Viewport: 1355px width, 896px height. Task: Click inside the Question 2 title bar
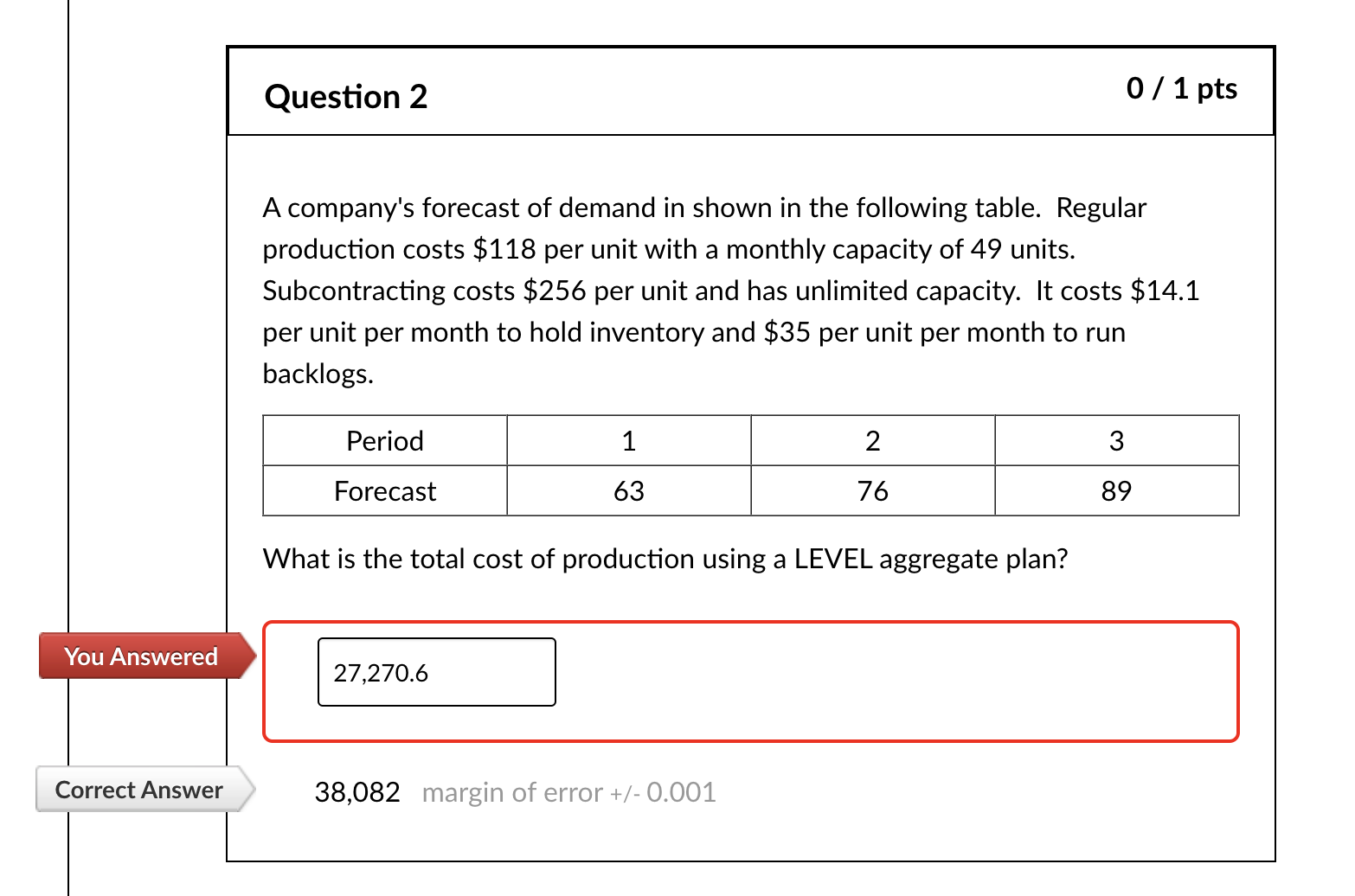[x=751, y=91]
